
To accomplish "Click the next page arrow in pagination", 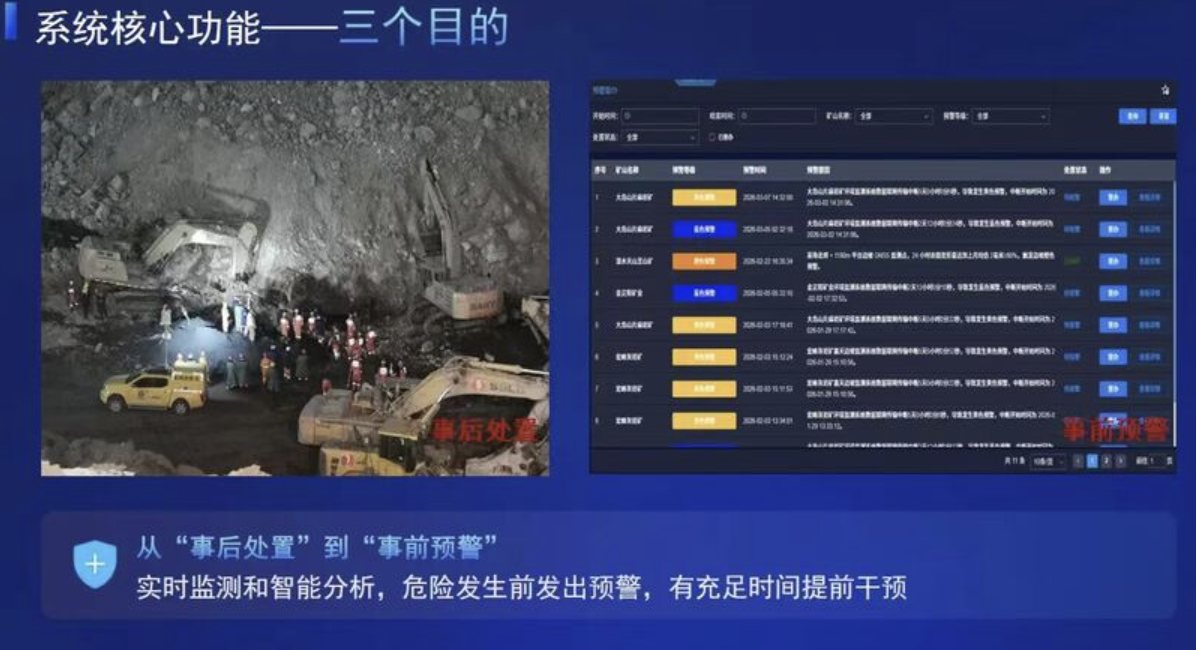I will tap(1120, 461).
